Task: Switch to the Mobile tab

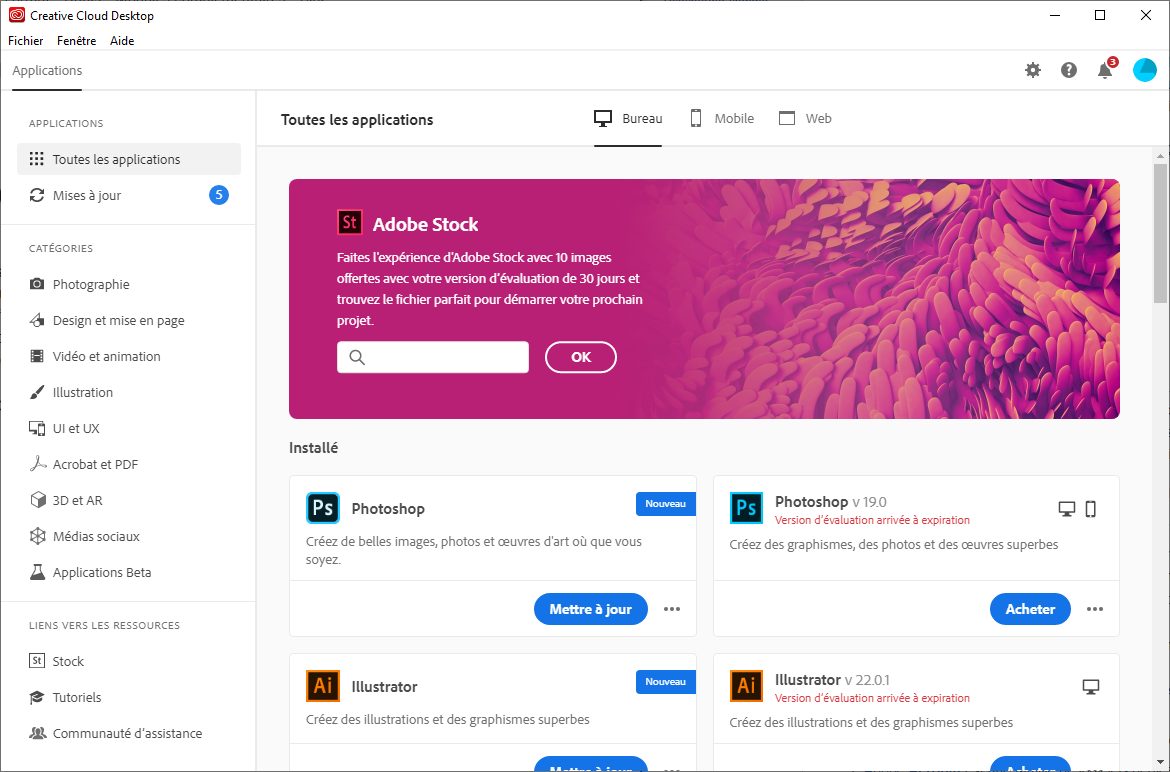Action: tap(722, 118)
